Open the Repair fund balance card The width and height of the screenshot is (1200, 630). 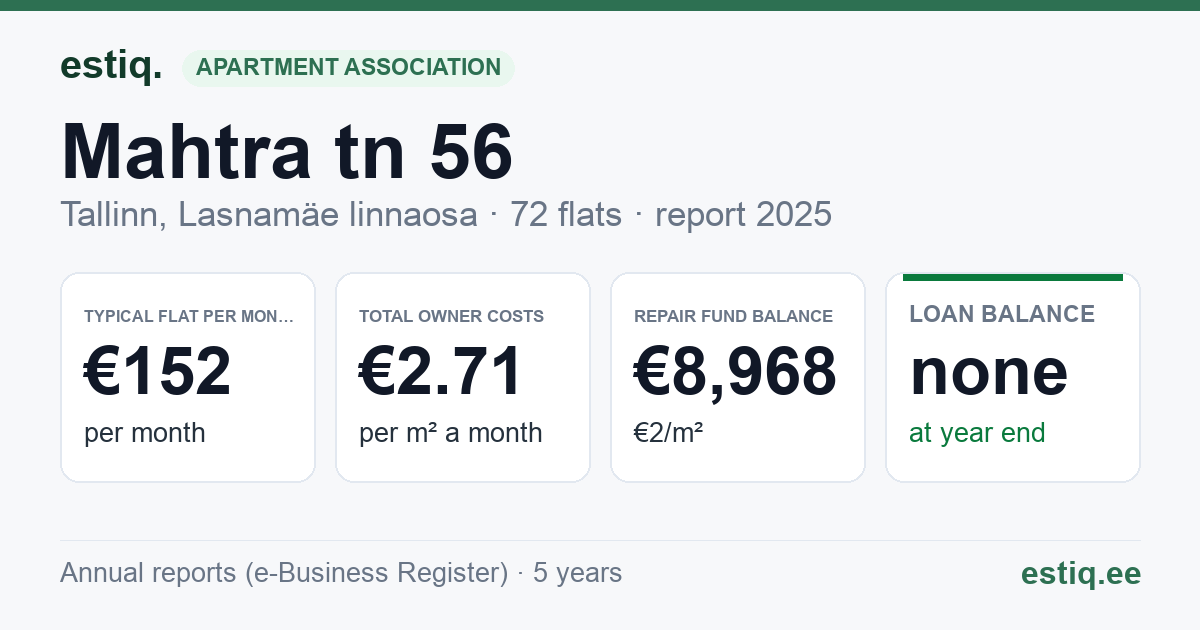[x=738, y=377]
